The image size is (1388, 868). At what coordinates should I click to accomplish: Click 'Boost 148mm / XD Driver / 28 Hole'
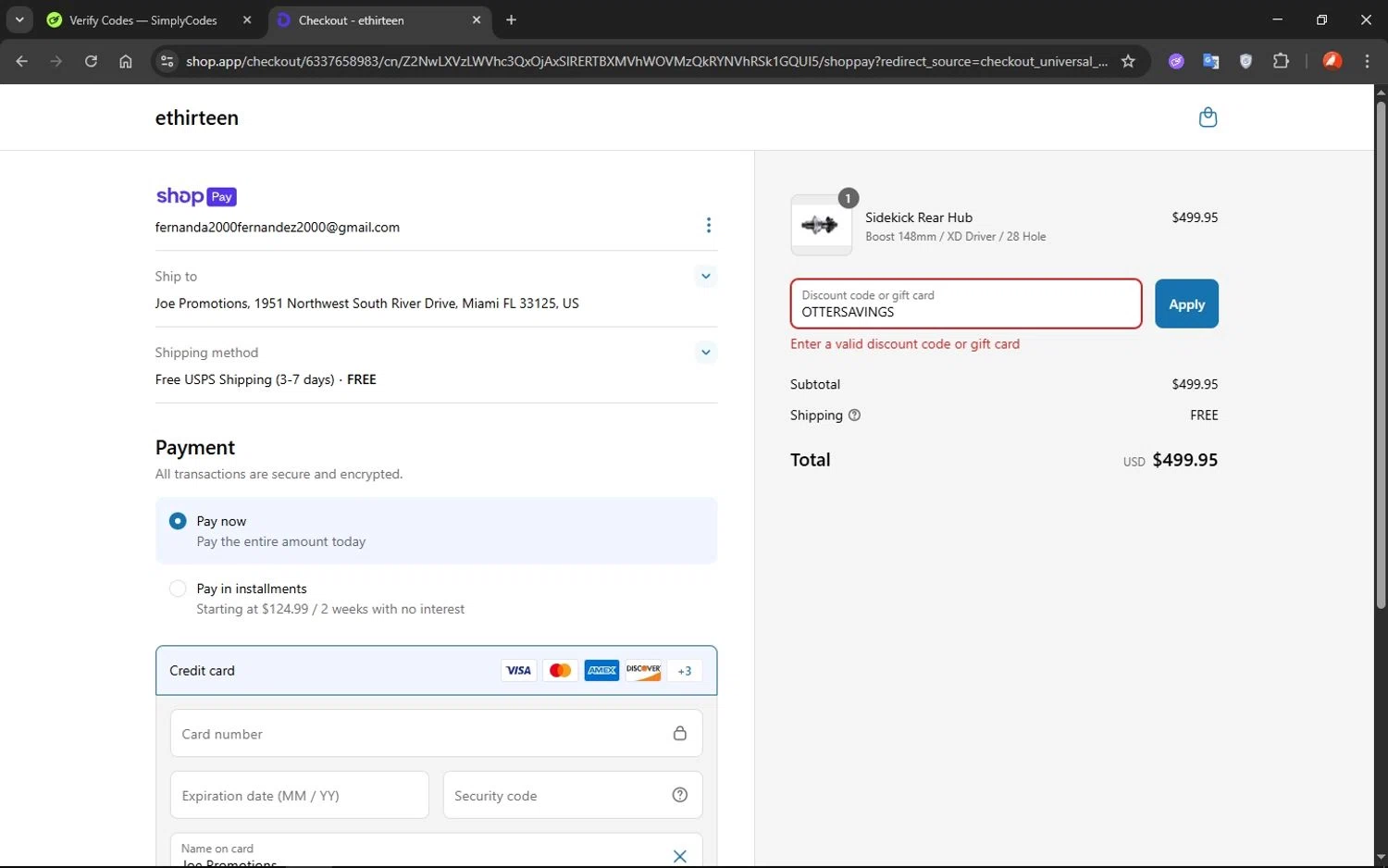(956, 237)
